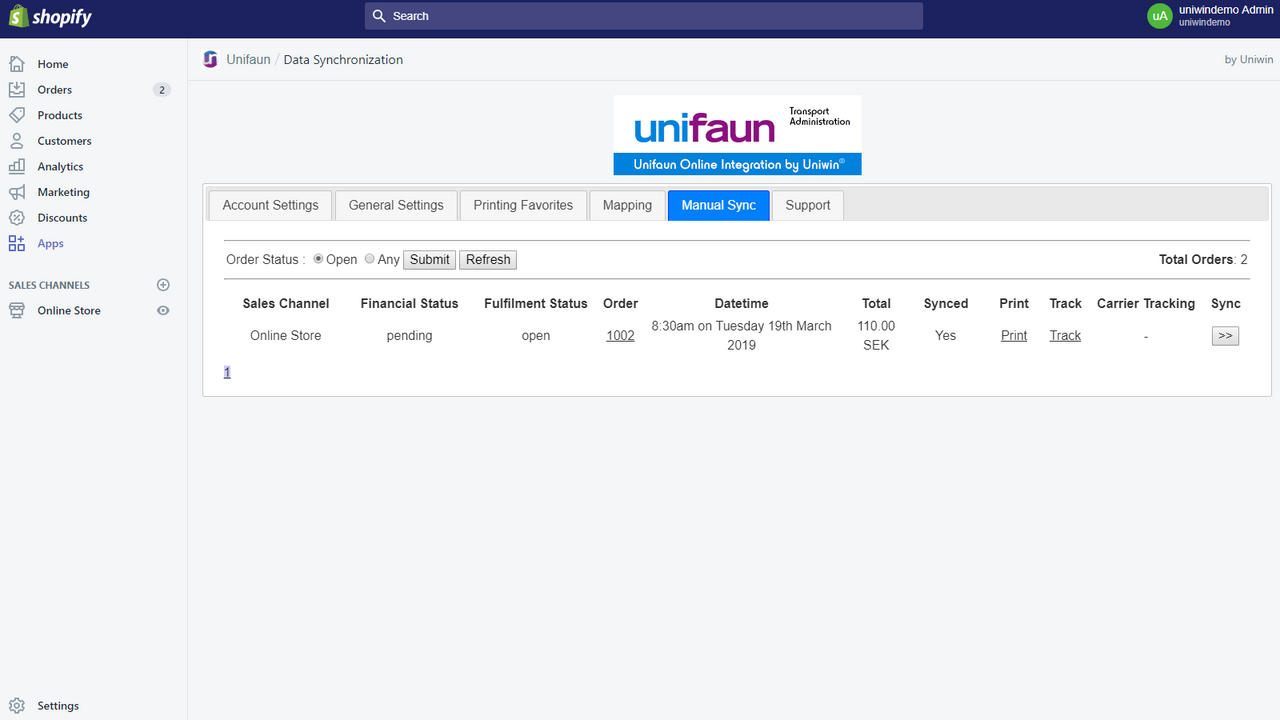This screenshot has height=720, width=1280.
Task: Click the uA user avatar
Action: (x=1159, y=16)
